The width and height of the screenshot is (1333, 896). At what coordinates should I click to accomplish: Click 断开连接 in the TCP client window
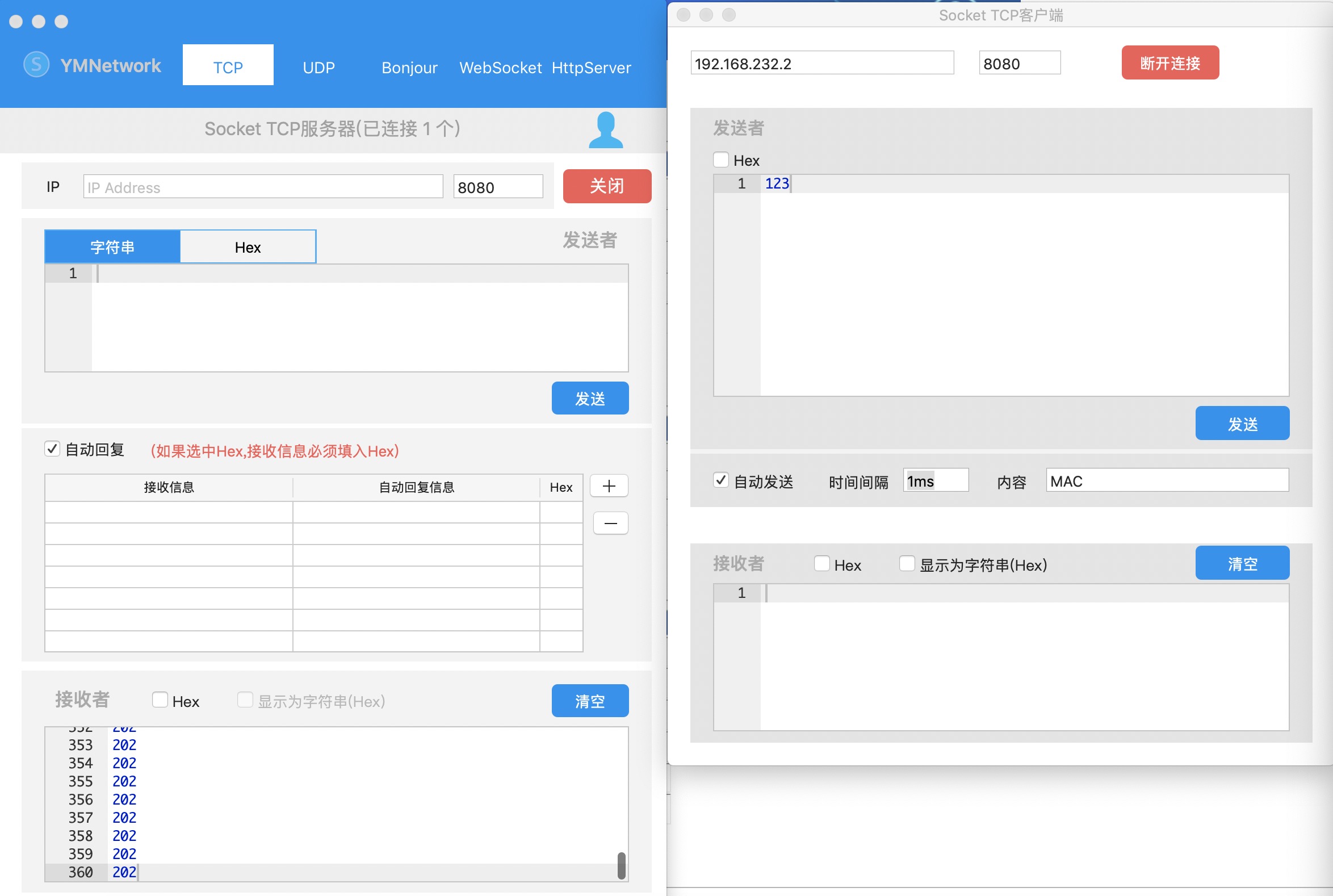pyautogui.click(x=1169, y=63)
